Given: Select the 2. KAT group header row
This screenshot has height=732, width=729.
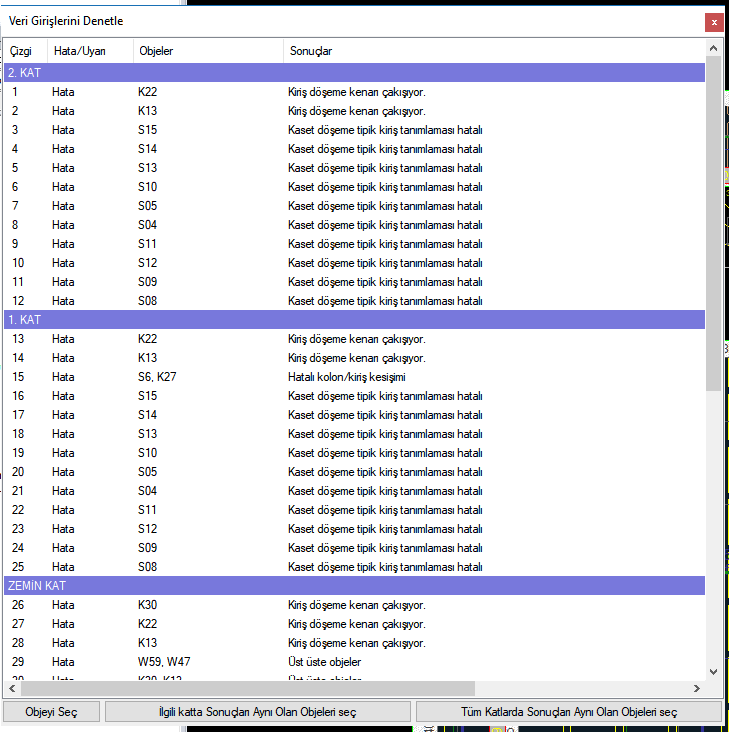Looking at the screenshot, I should coord(354,73).
